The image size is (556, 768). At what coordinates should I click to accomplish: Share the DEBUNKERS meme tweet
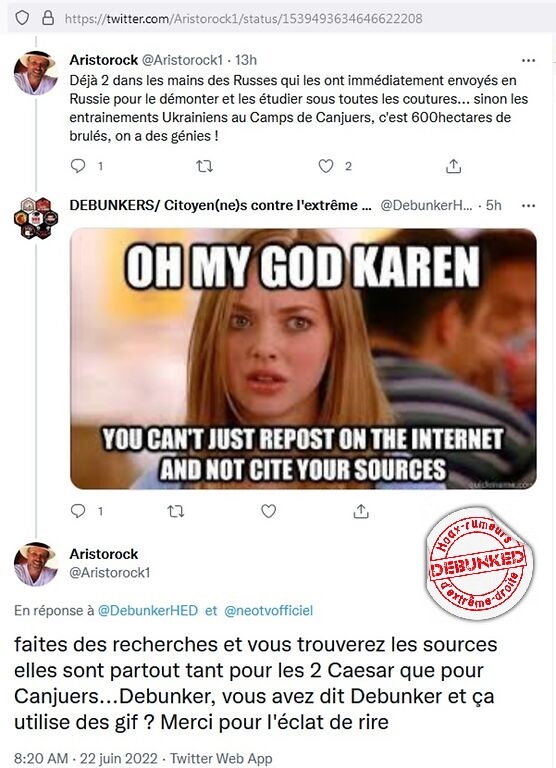[x=361, y=512]
